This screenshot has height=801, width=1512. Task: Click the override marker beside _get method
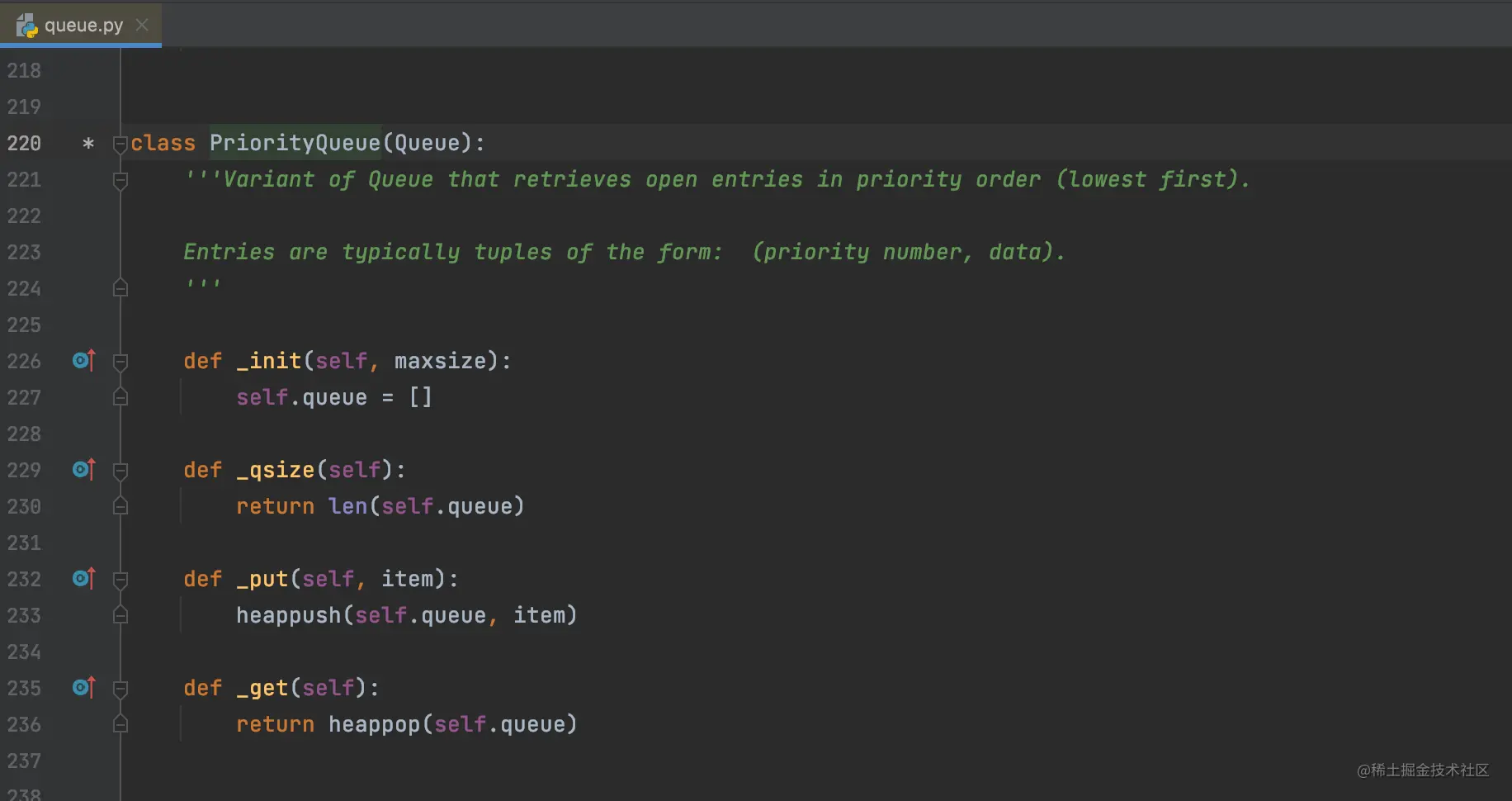click(x=84, y=688)
